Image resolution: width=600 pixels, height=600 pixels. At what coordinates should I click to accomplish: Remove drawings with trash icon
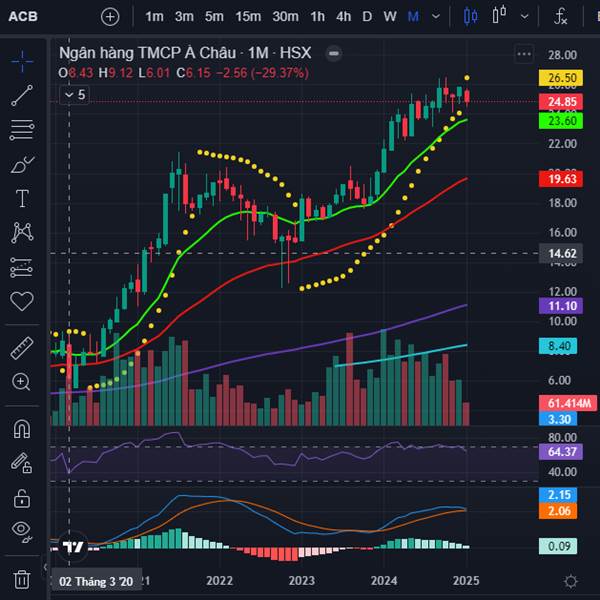(x=22, y=579)
